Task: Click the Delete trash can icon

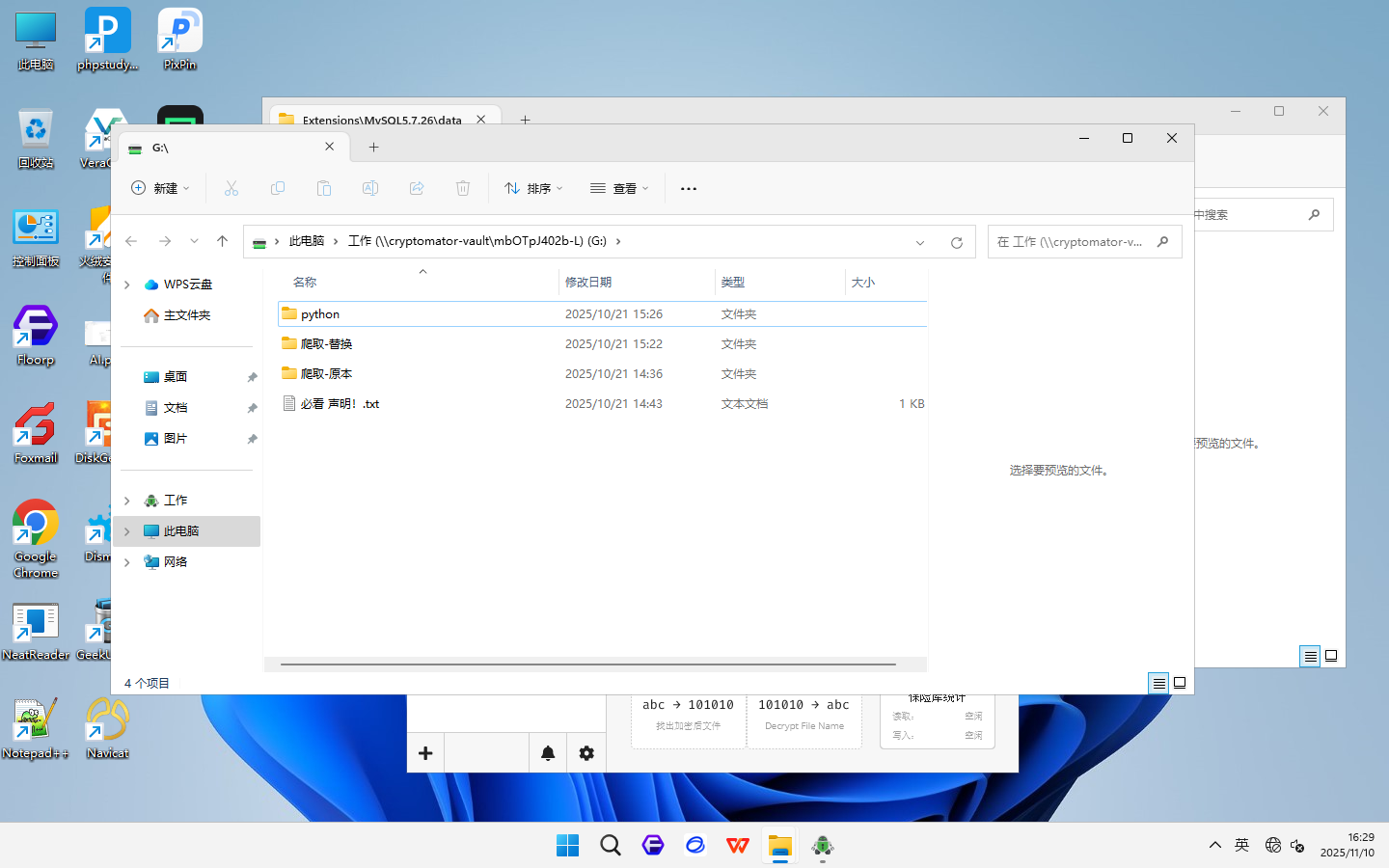Action: pyautogui.click(x=463, y=189)
